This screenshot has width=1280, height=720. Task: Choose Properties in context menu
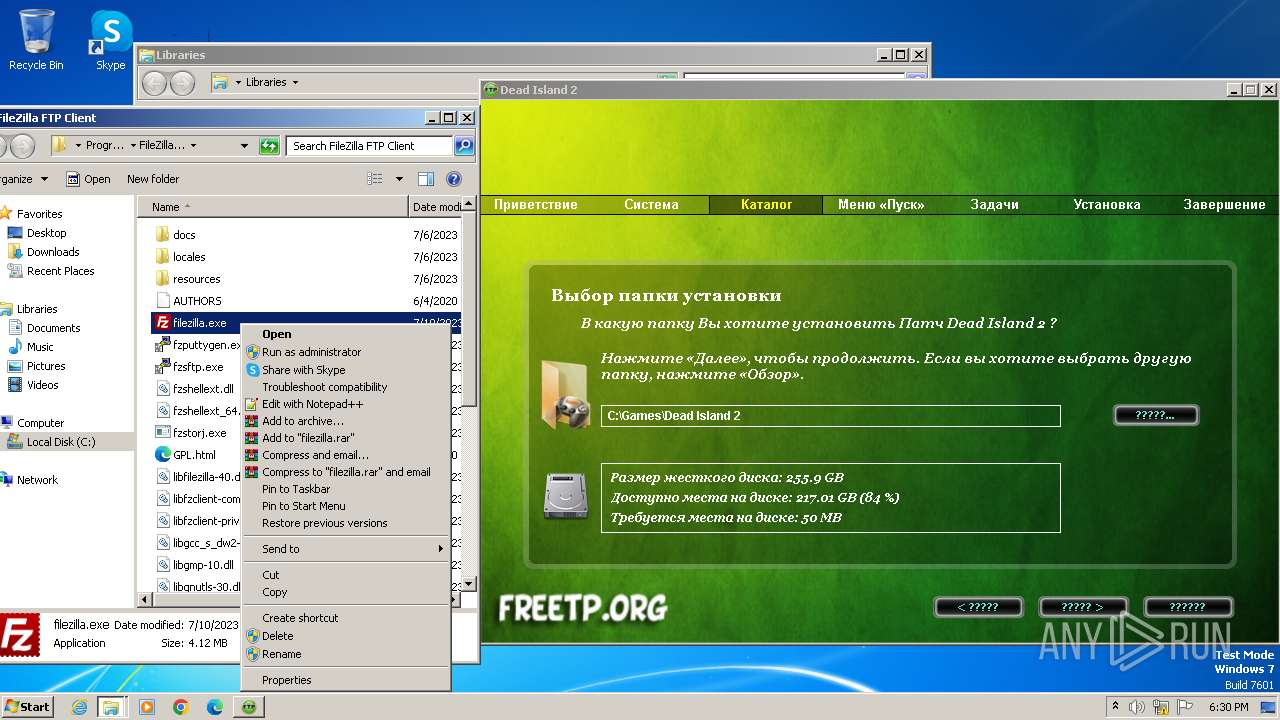pos(346,680)
